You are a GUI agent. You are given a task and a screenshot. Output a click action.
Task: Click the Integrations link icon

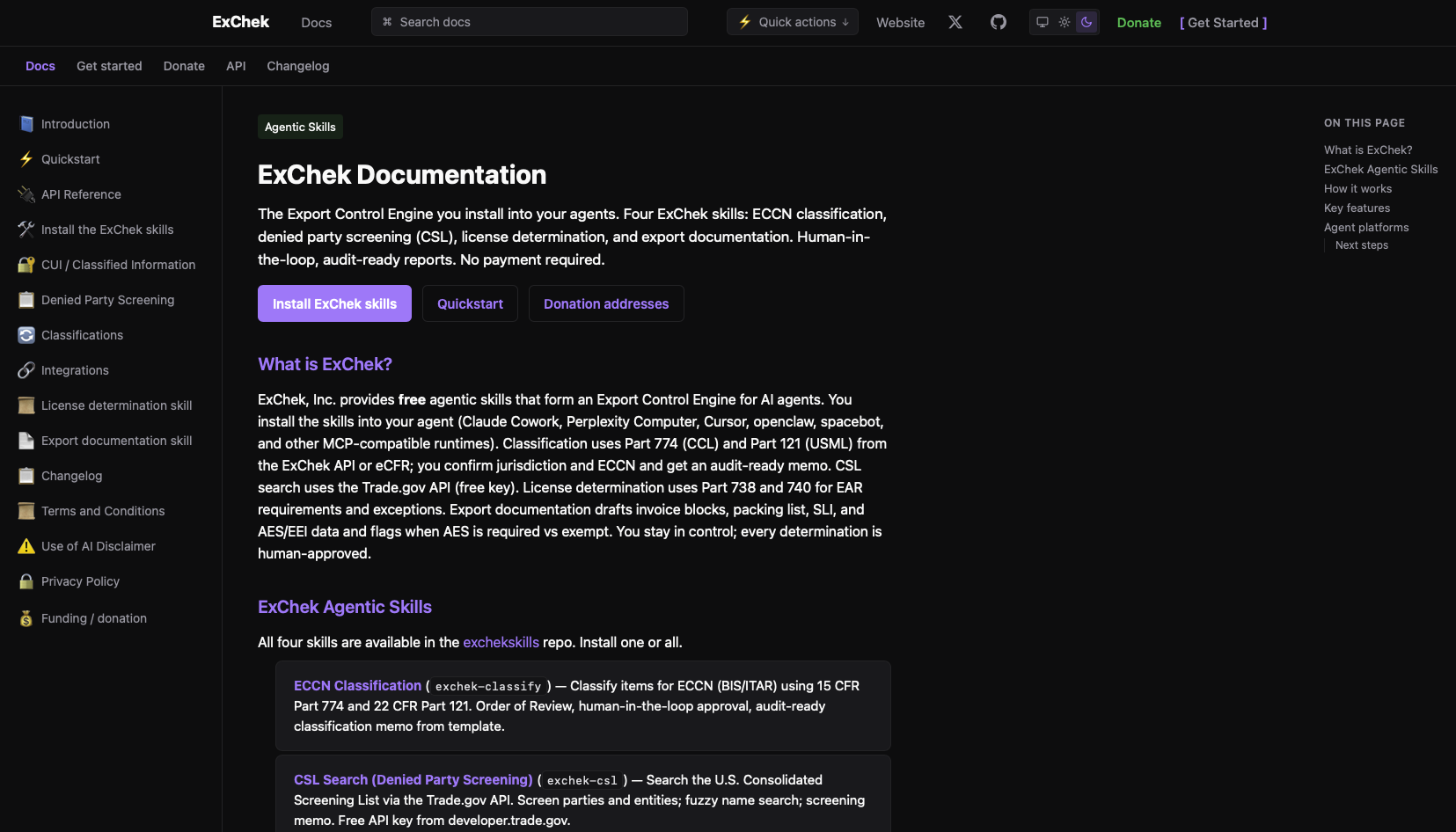click(x=26, y=370)
